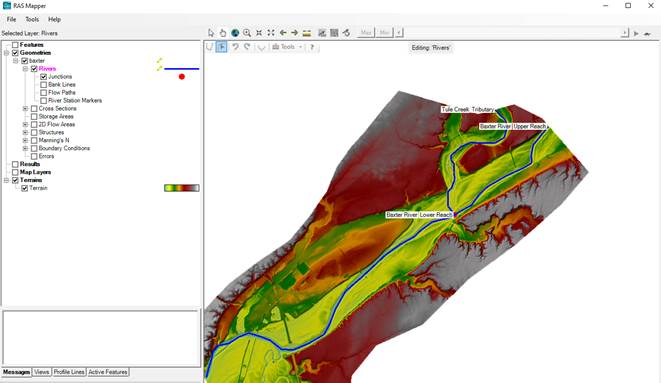Click the help question mark icon
Screen dimensions: 661x383
click(312, 47)
